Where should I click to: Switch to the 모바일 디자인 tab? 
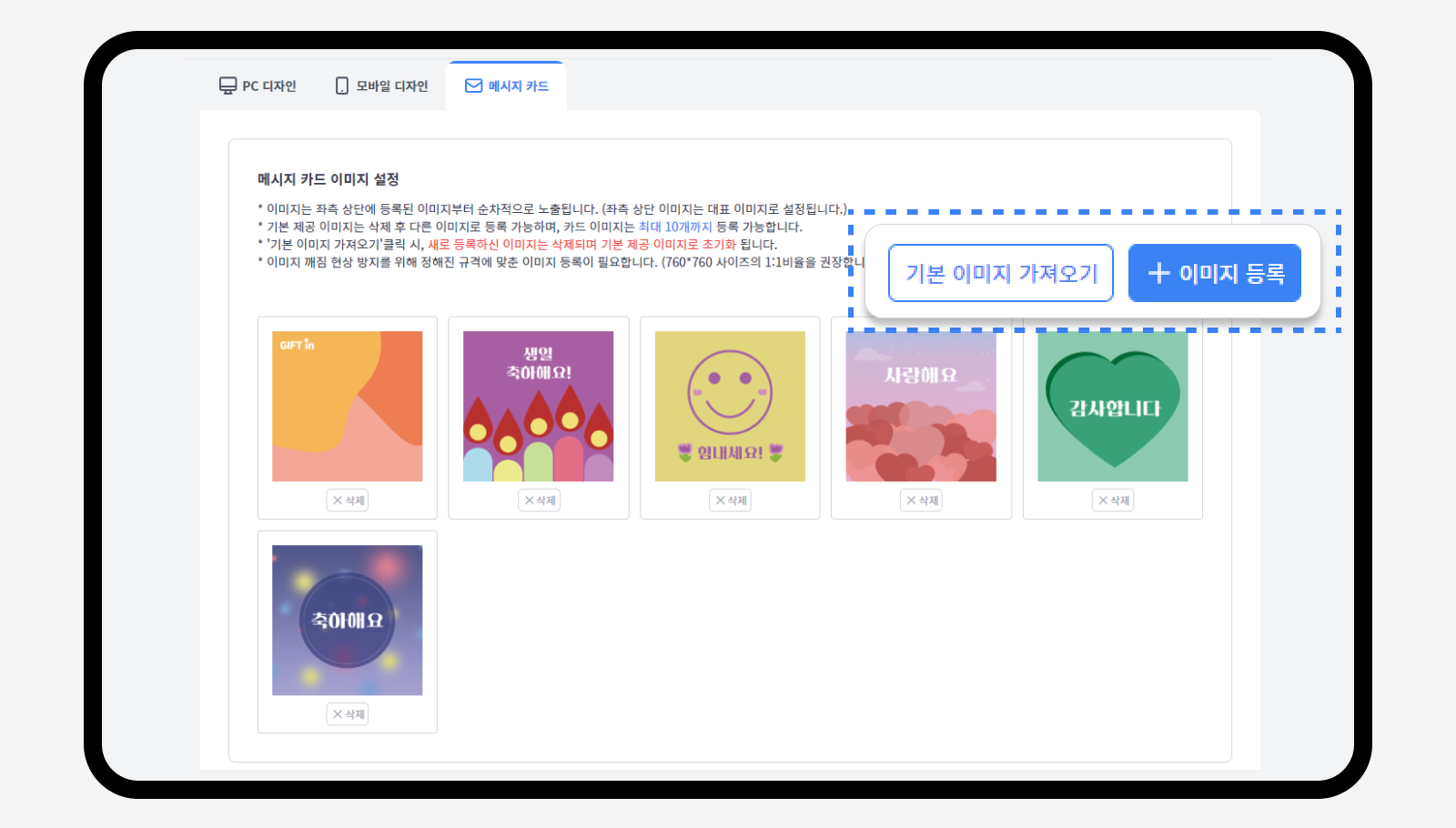point(381,86)
